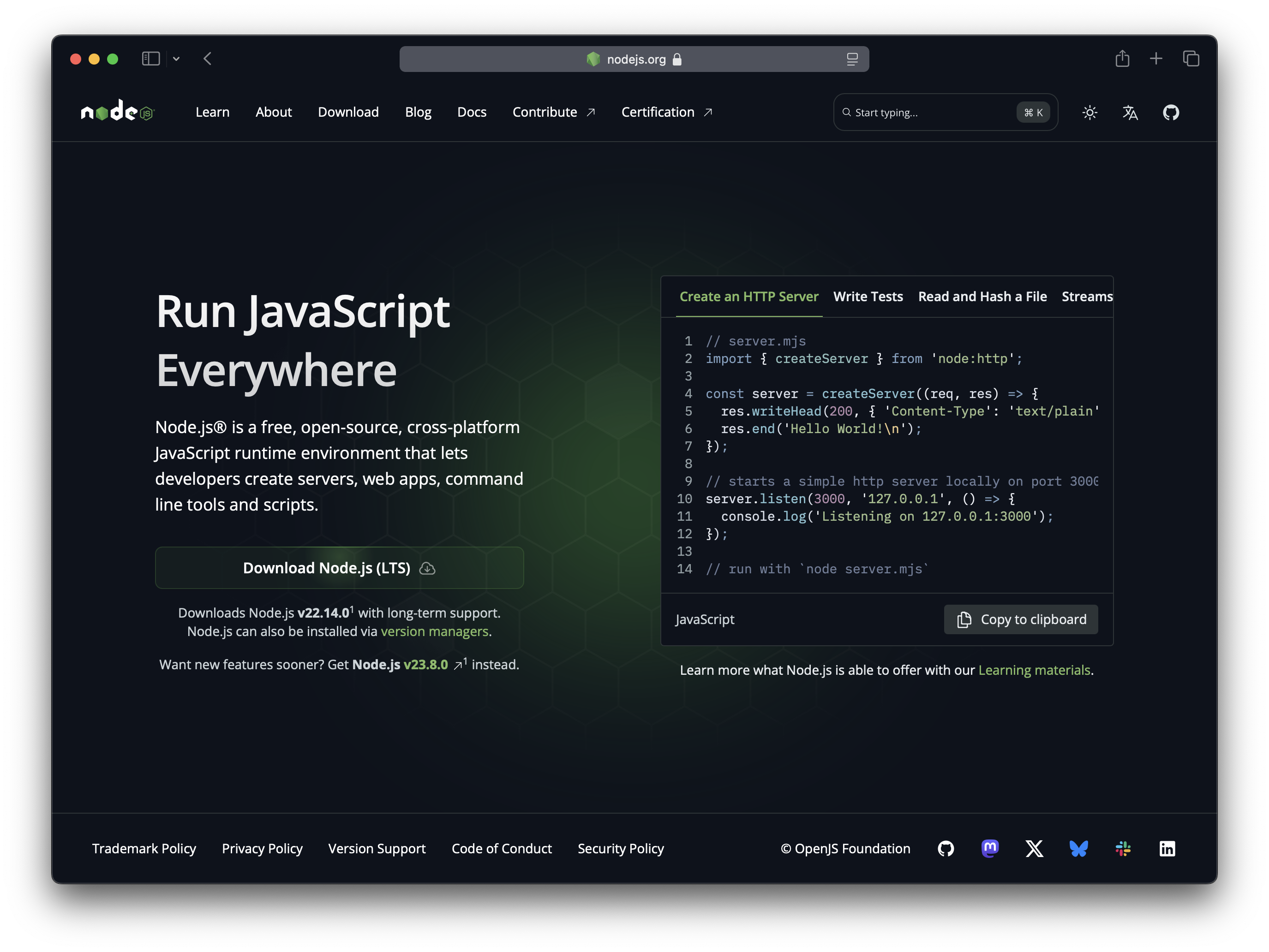Click the search magnifier icon
Image resolution: width=1269 pixels, height=952 pixels.
click(846, 113)
